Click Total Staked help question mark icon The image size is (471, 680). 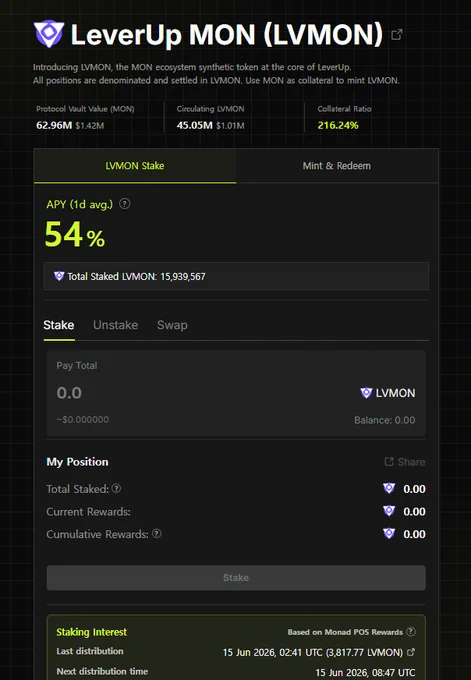coord(116,488)
